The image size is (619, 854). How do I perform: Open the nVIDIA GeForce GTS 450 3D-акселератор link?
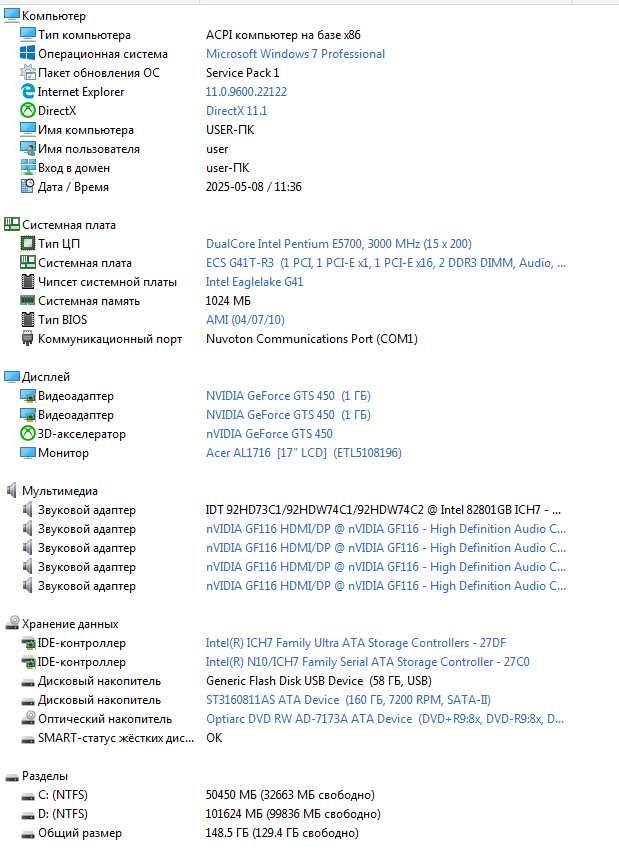pyautogui.click(x=269, y=434)
